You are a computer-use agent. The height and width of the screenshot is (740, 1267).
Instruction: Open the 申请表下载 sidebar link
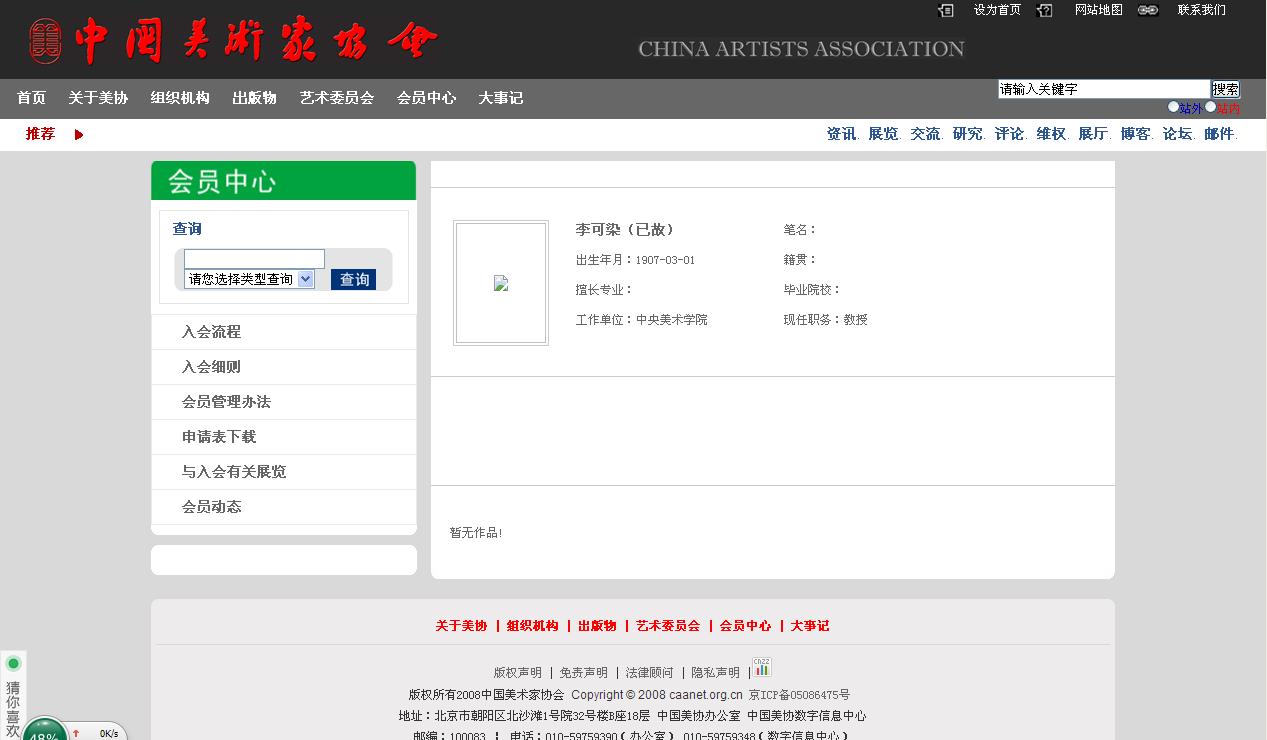(219, 437)
